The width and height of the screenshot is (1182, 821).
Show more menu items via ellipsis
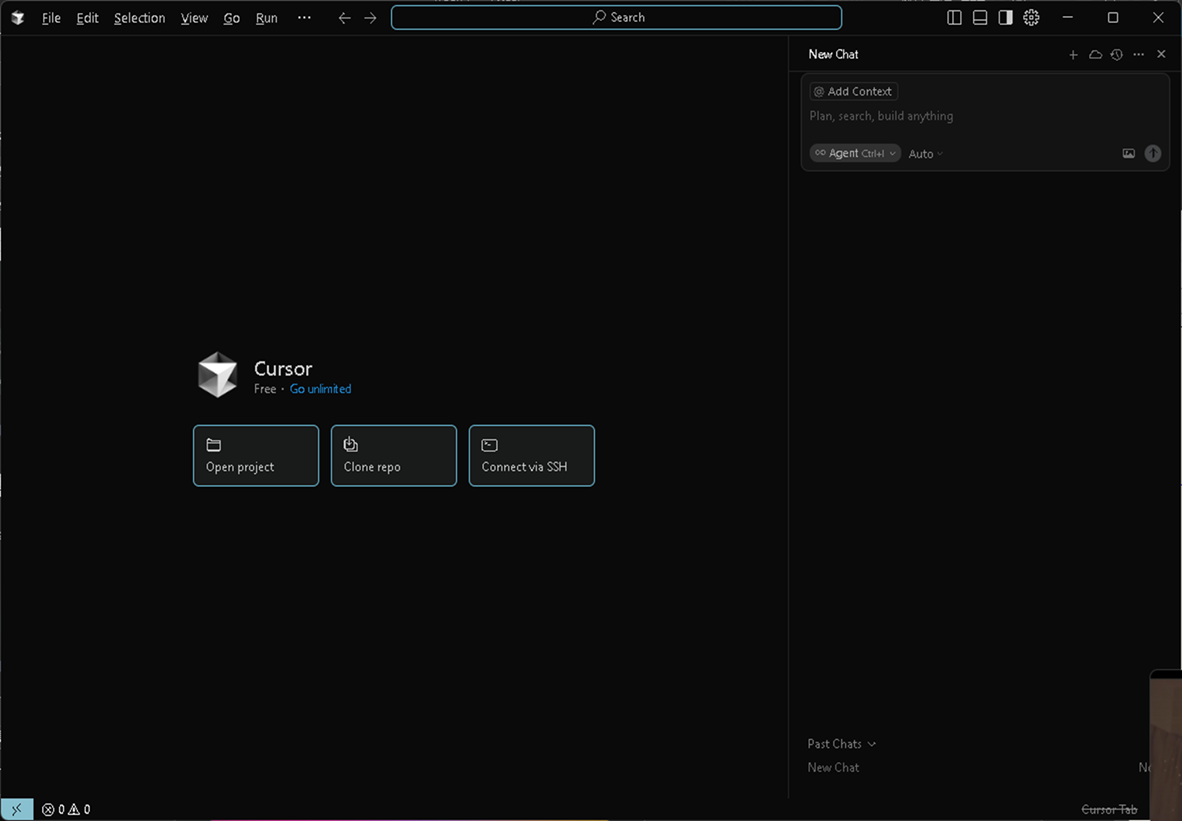(304, 17)
